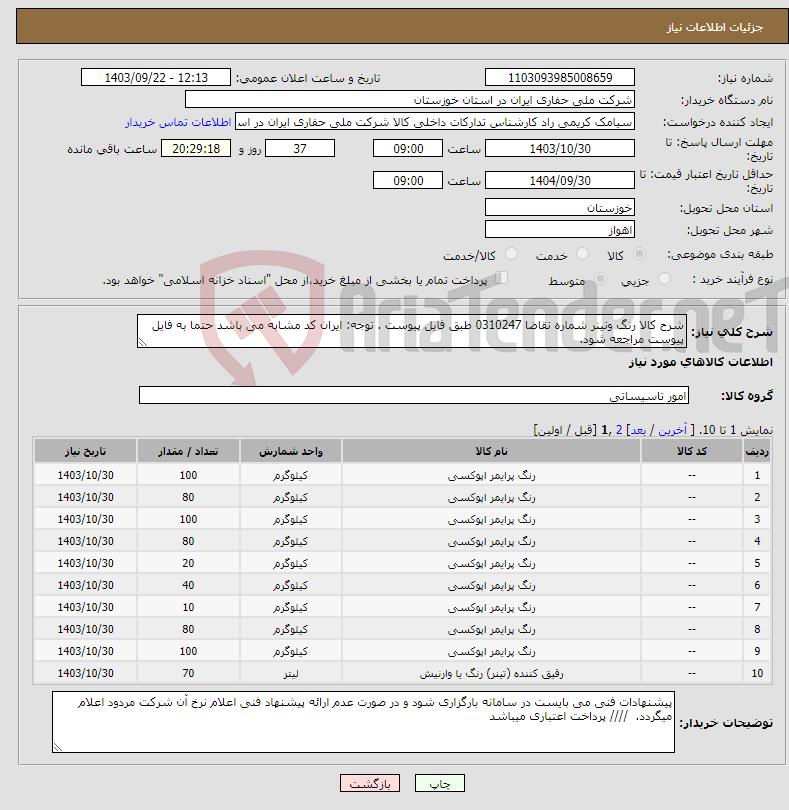The width and height of the screenshot is (789, 810).
Task: Click the response deadline hour 09:00 field
Action: (x=408, y=149)
